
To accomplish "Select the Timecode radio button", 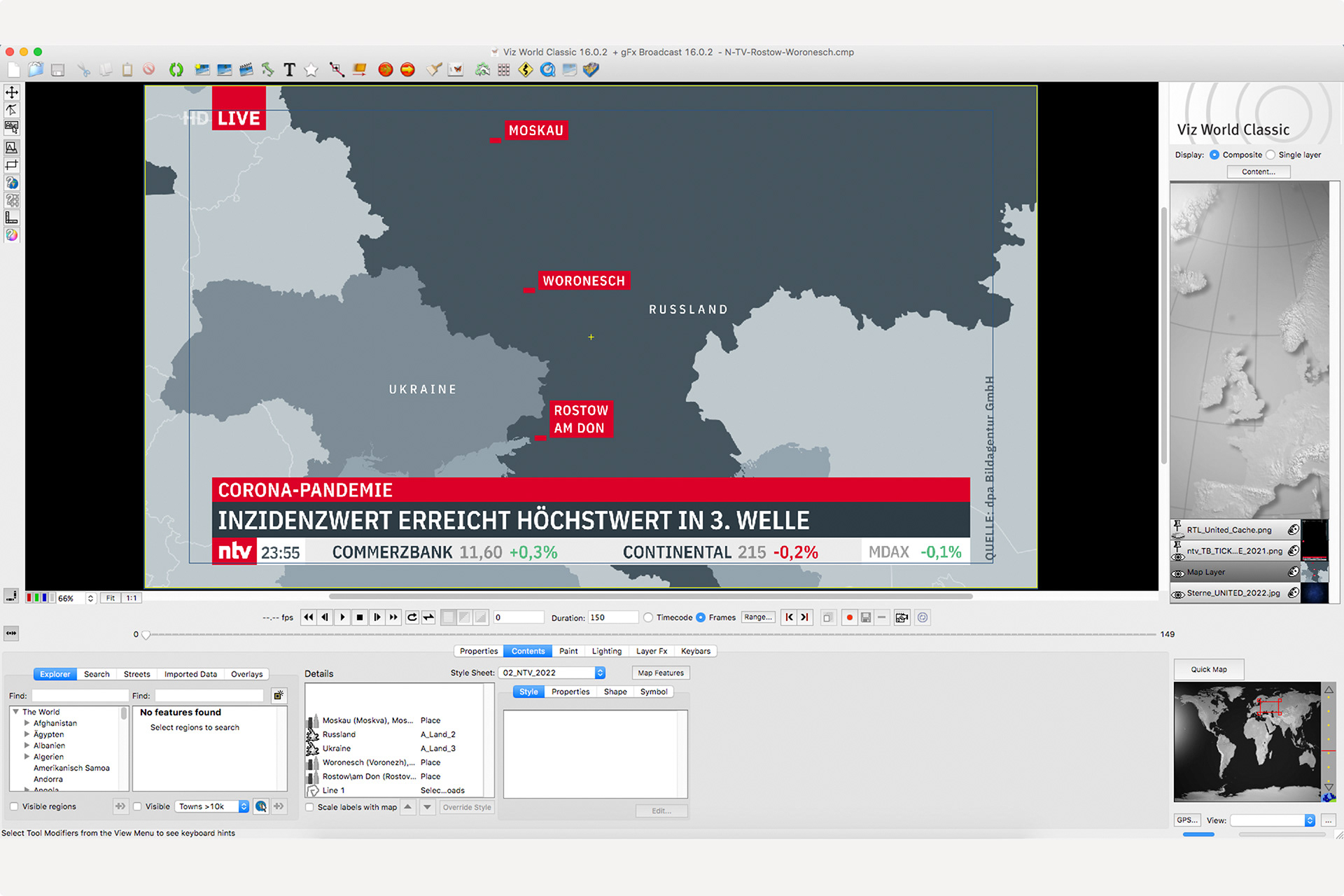I will (x=648, y=617).
